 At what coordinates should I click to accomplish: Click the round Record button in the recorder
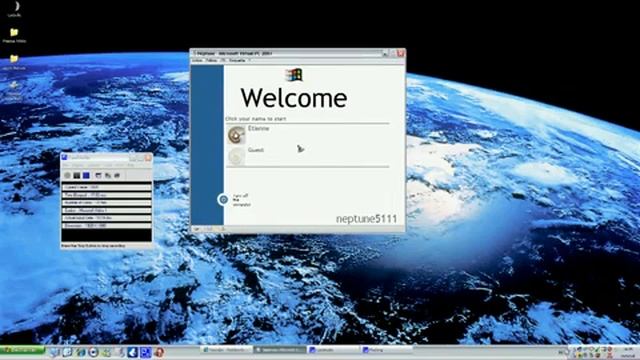point(68,176)
